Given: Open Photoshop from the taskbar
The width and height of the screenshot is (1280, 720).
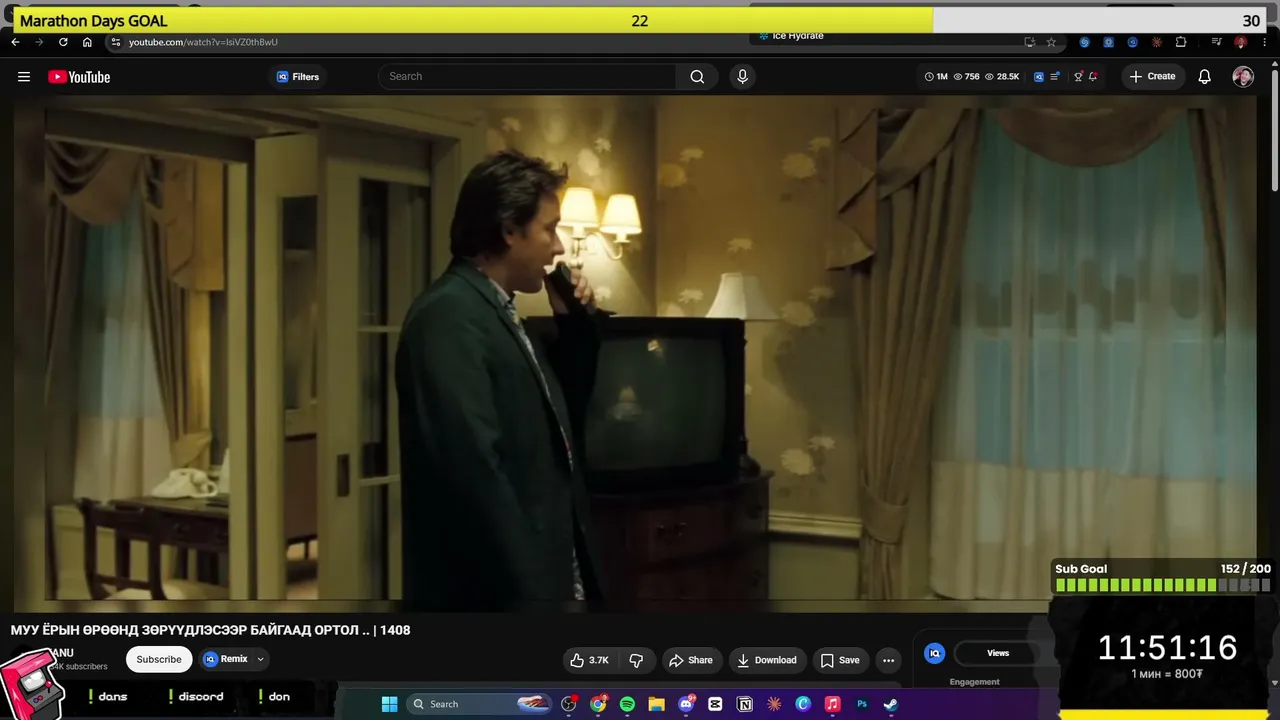Looking at the screenshot, I should [861, 704].
